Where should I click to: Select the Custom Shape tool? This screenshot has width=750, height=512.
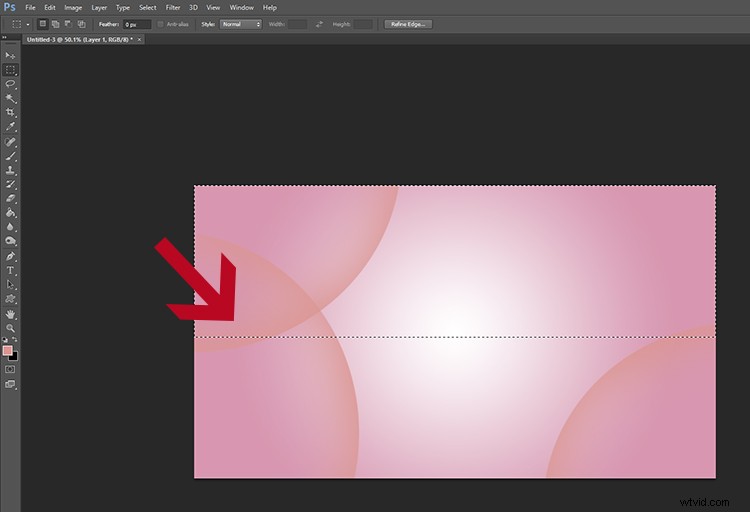(10, 299)
